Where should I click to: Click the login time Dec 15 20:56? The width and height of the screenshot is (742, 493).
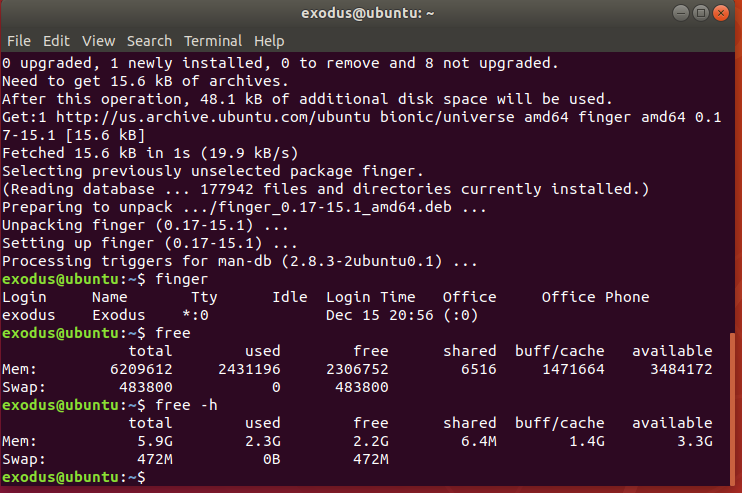pos(380,315)
